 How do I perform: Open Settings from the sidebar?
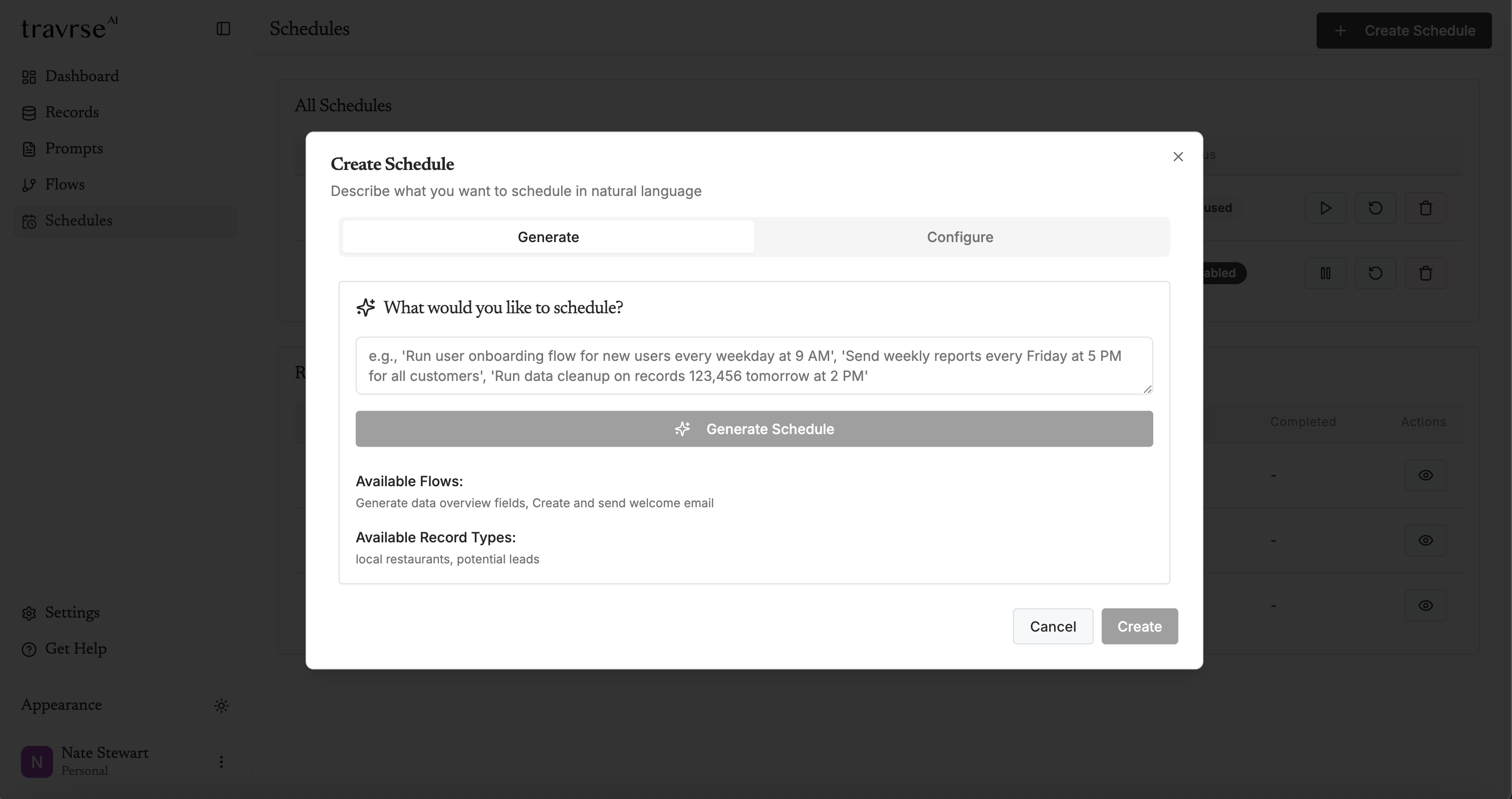click(x=73, y=613)
